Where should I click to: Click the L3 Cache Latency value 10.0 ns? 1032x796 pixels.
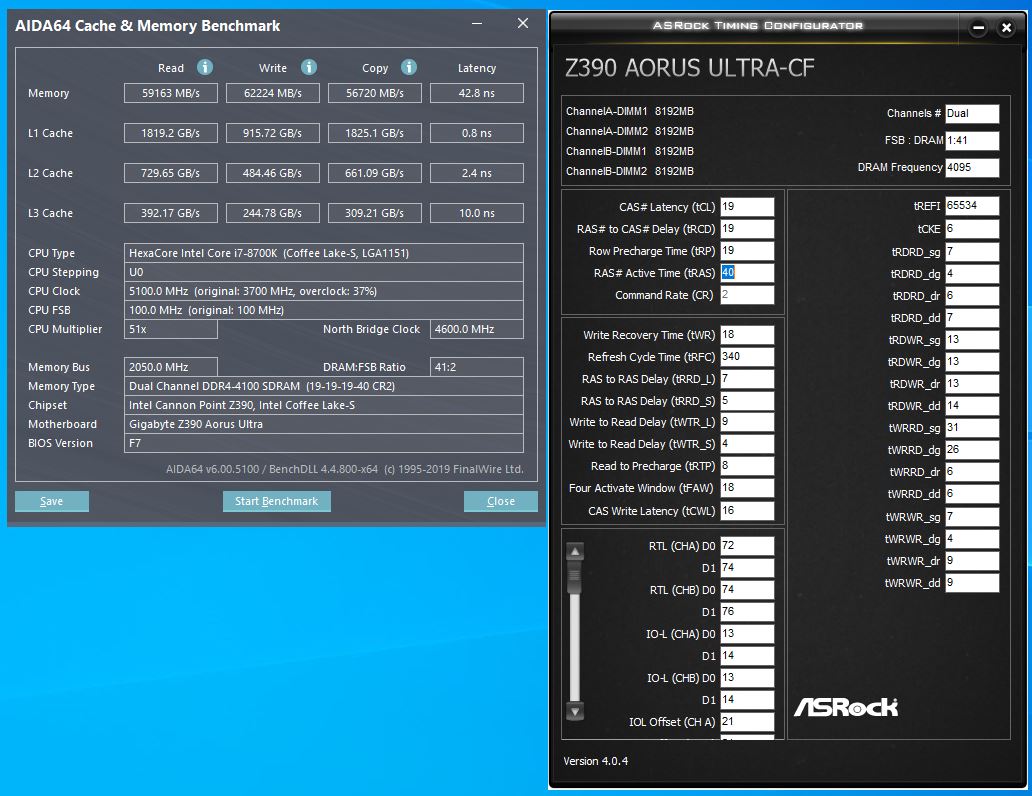point(477,213)
